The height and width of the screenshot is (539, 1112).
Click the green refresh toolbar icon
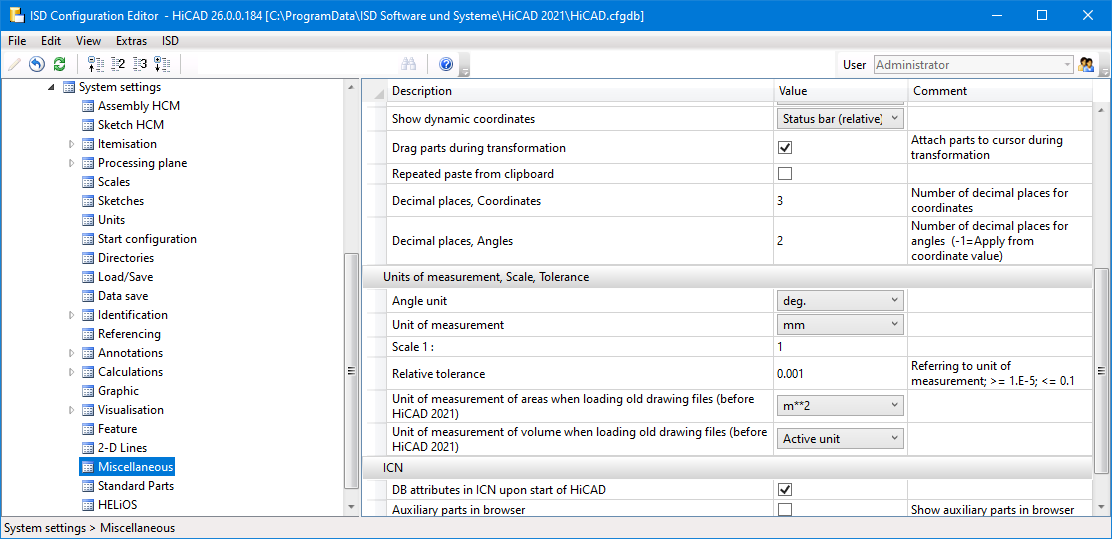click(x=59, y=64)
